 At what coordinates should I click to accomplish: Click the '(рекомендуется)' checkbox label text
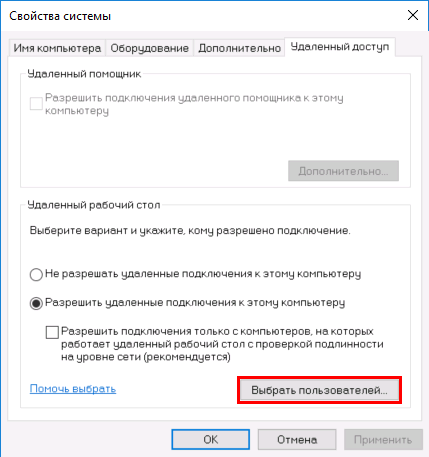[188, 357]
